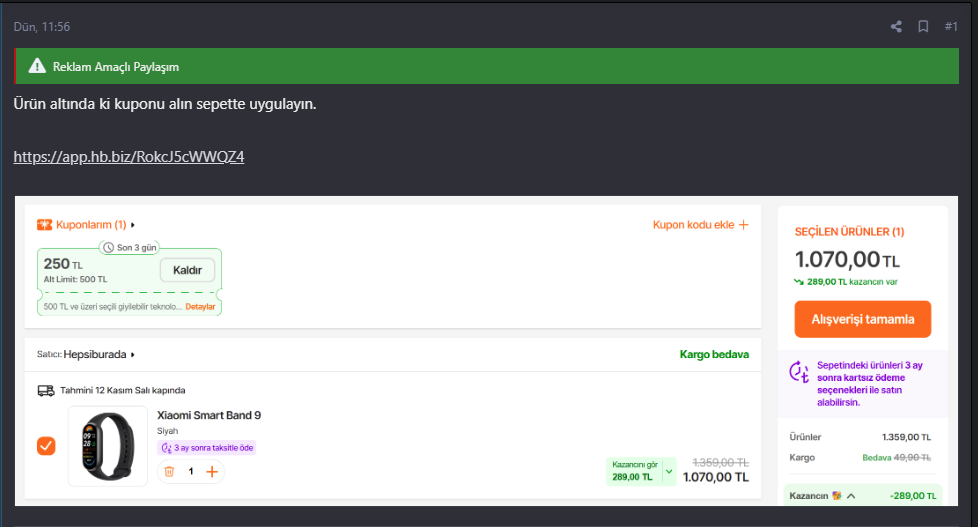Viewport: 978px width, 527px height.
Task: Open post number #1 permalink
Action: coord(951,26)
